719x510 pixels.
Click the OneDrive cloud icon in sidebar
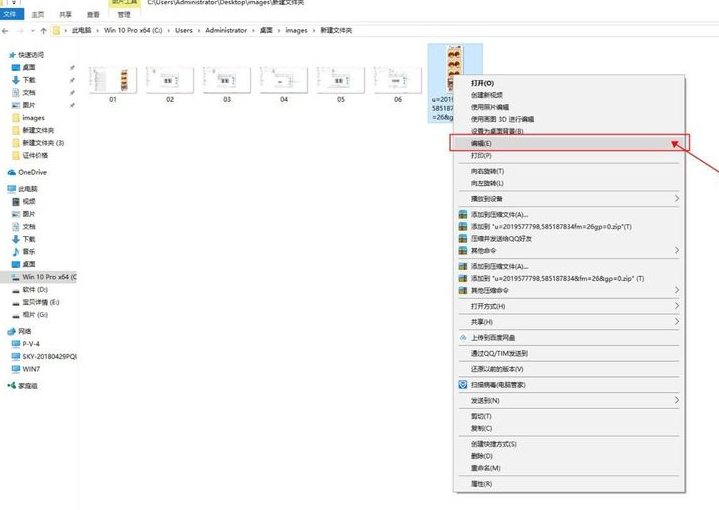click(x=12, y=172)
